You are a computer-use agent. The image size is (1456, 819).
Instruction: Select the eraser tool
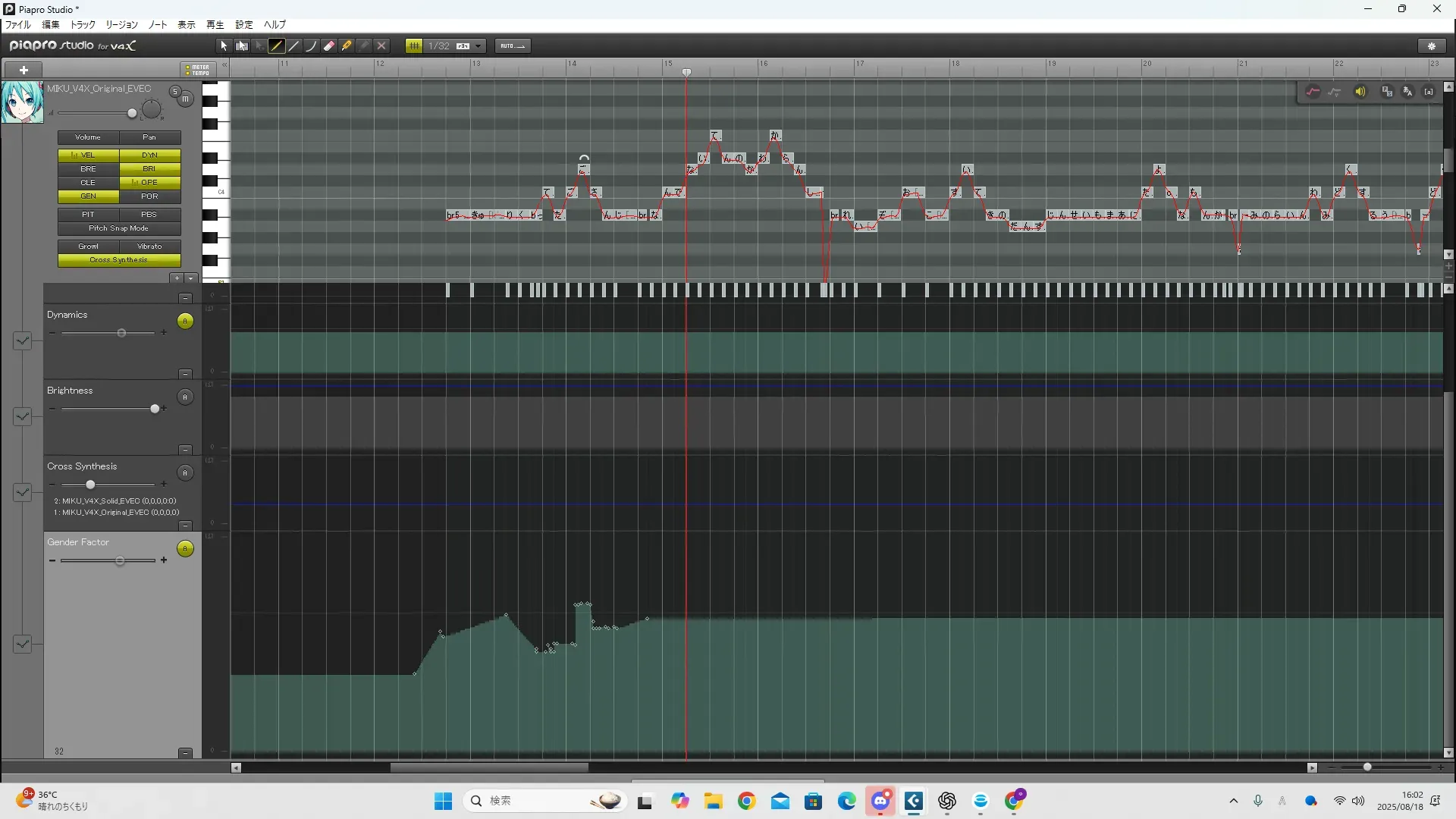click(x=329, y=45)
